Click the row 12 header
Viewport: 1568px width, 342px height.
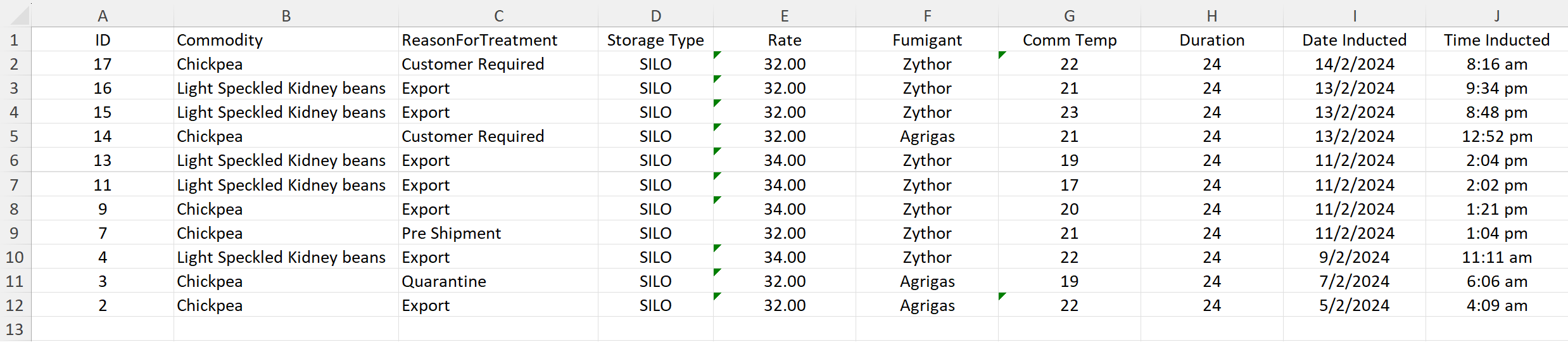coord(15,305)
